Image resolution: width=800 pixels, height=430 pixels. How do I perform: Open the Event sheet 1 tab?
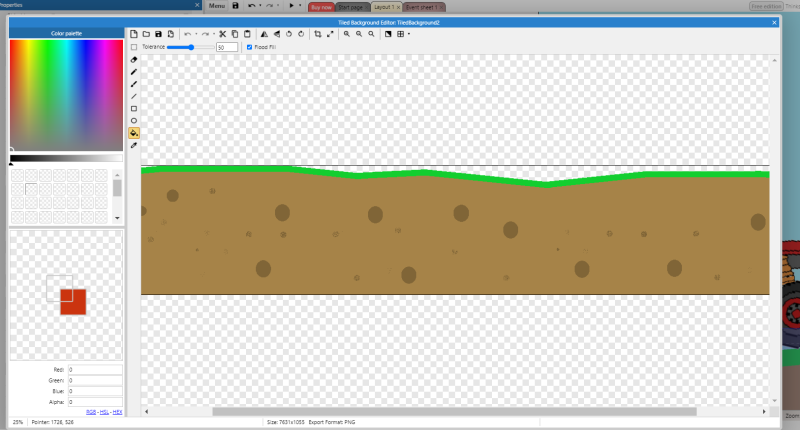coord(421,6)
